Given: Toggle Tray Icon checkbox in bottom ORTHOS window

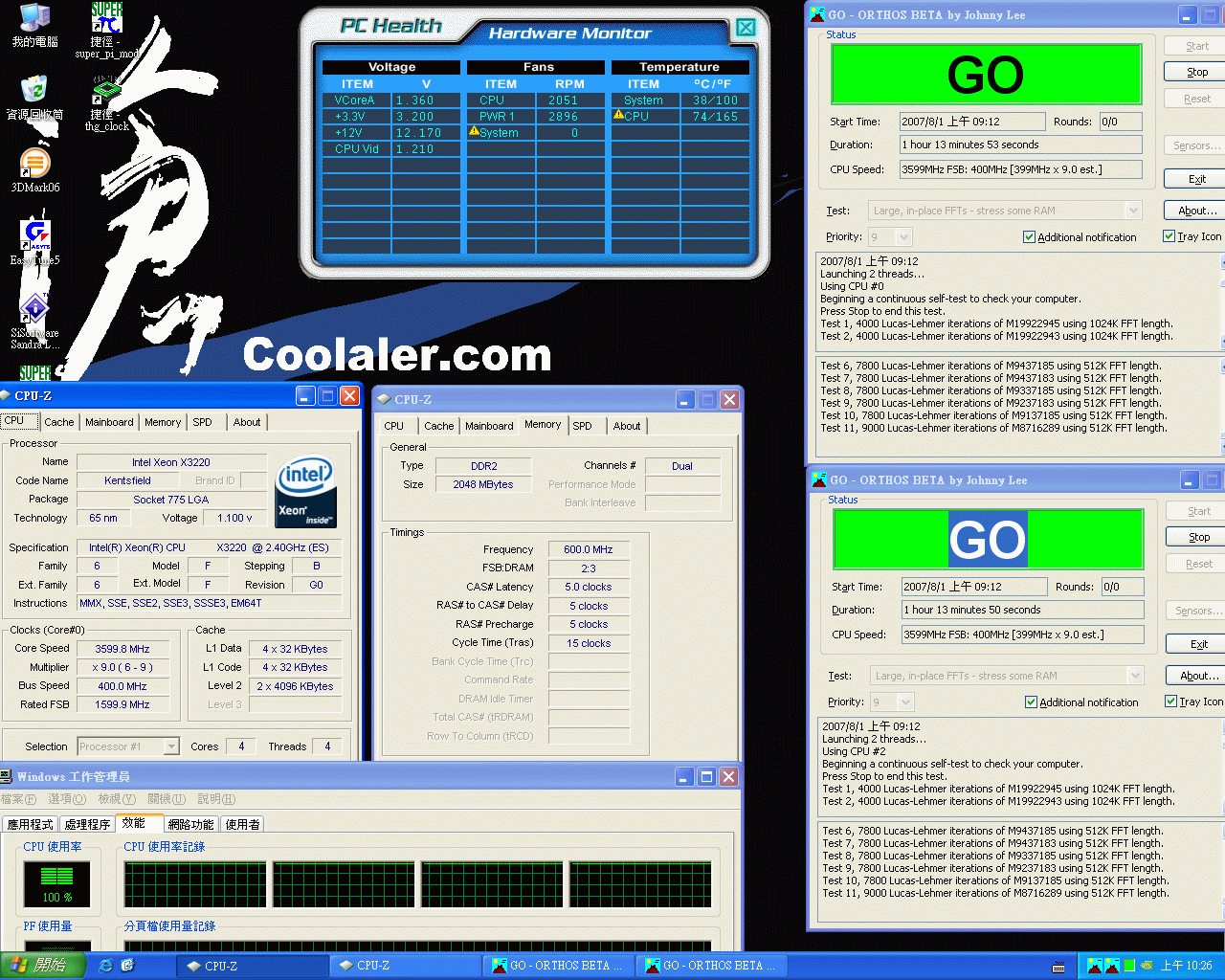Looking at the screenshot, I should click(1170, 702).
